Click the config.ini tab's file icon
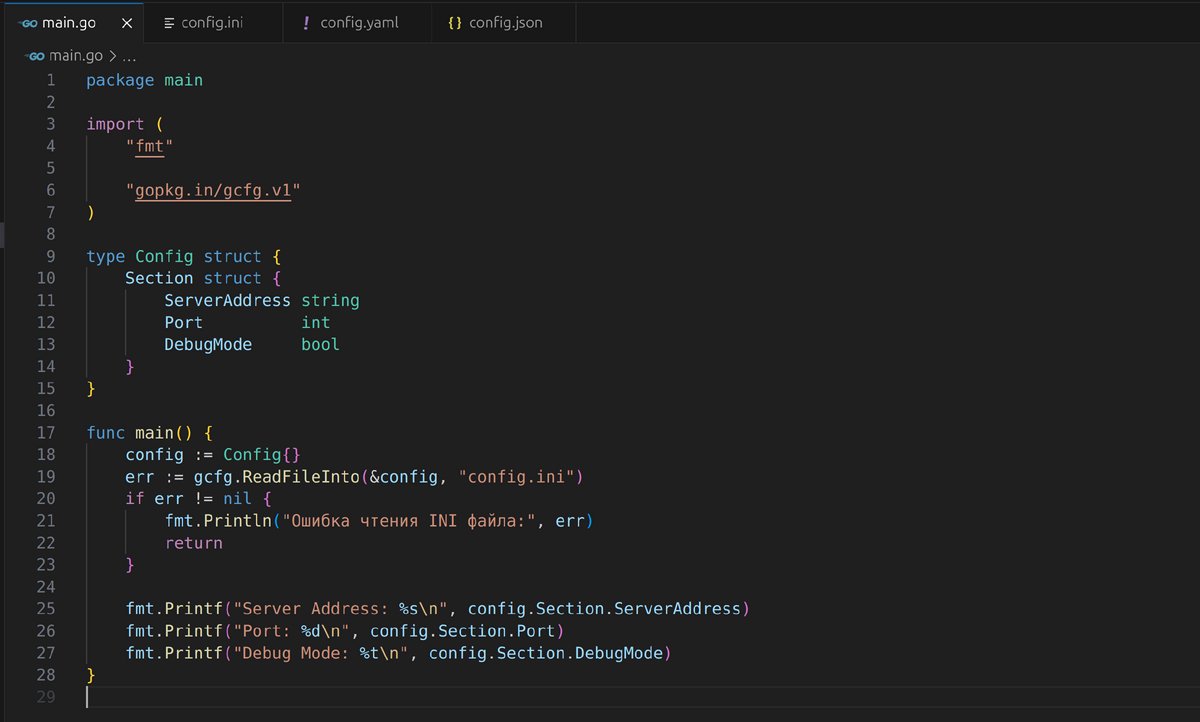This screenshot has height=722, width=1200. pyautogui.click(x=169, y=22)
